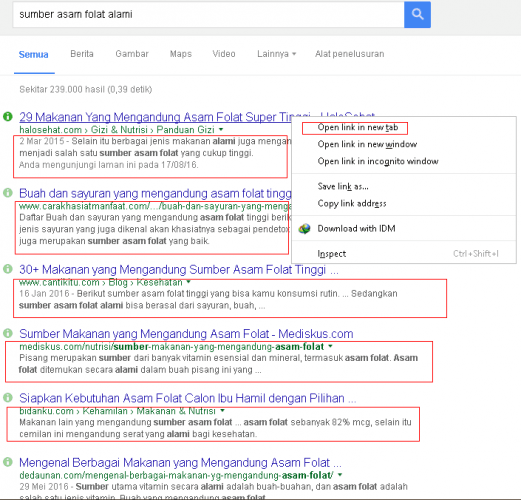Click Anda mengunjungi laman ini pada 17/08/16 text
Viewport: 521px width, 500px height.
(108, 165)
